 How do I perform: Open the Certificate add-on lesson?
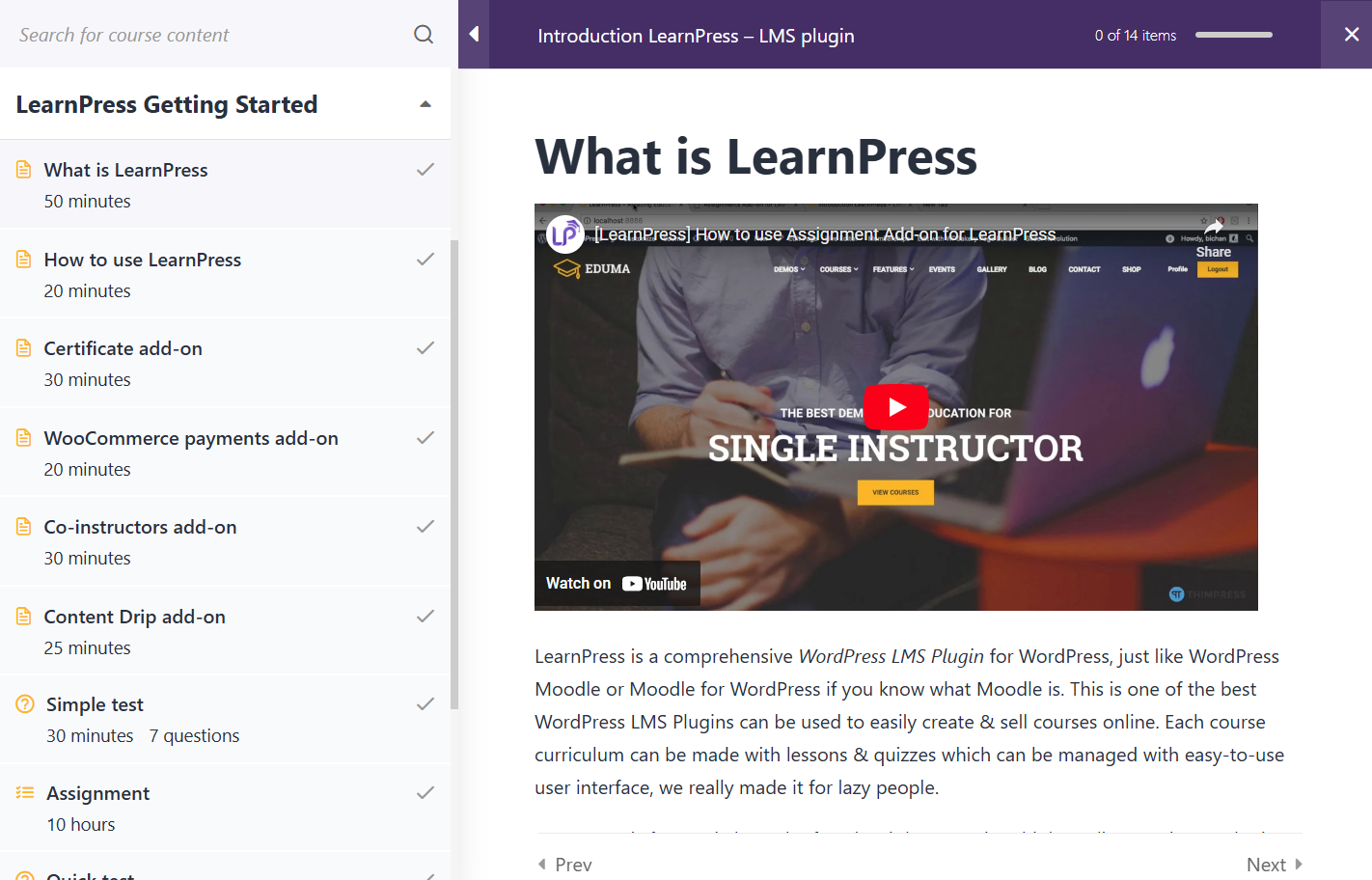coord(123,348)
